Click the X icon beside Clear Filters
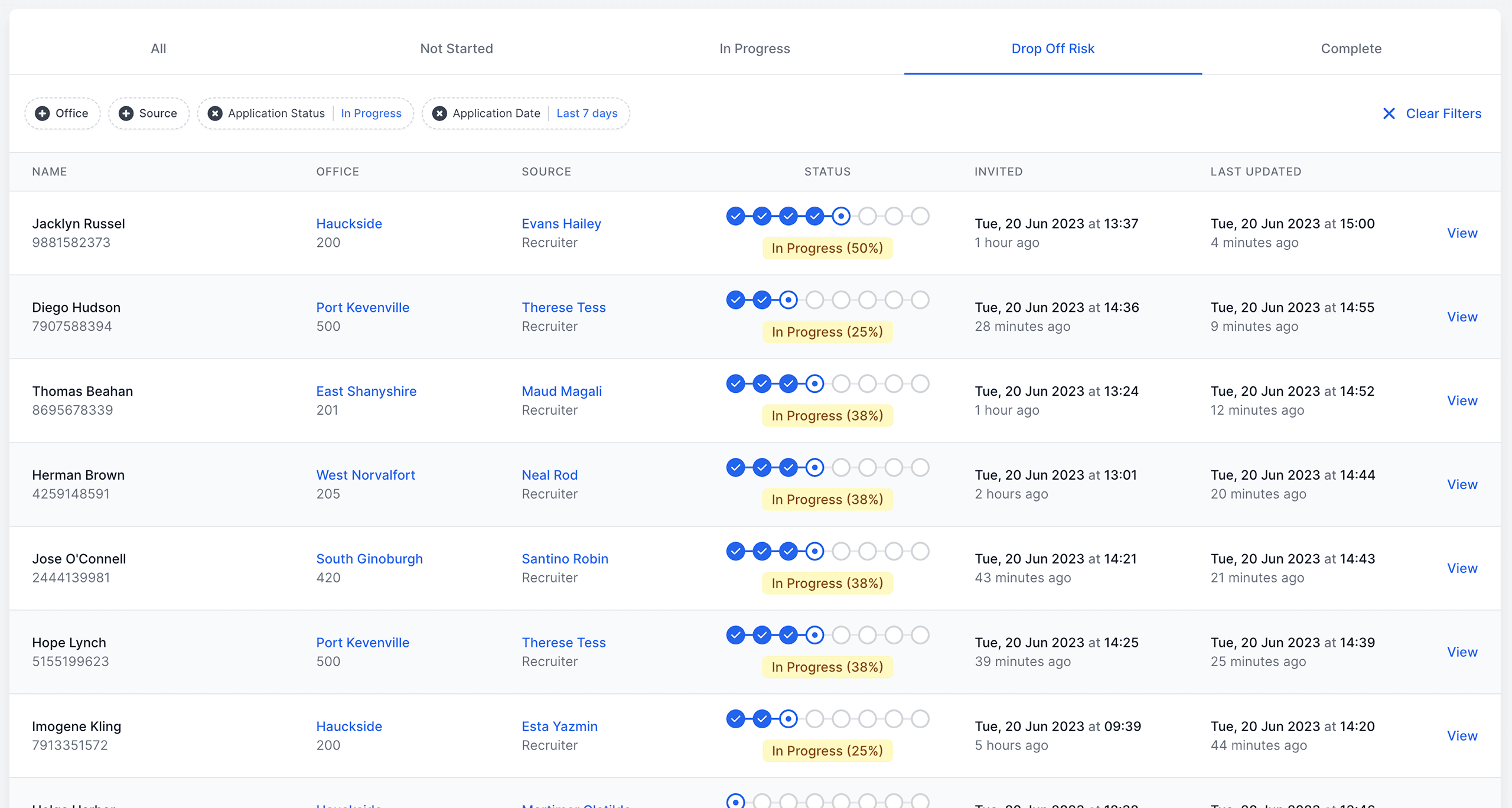1512x808 pixels. coord(1389,113)
